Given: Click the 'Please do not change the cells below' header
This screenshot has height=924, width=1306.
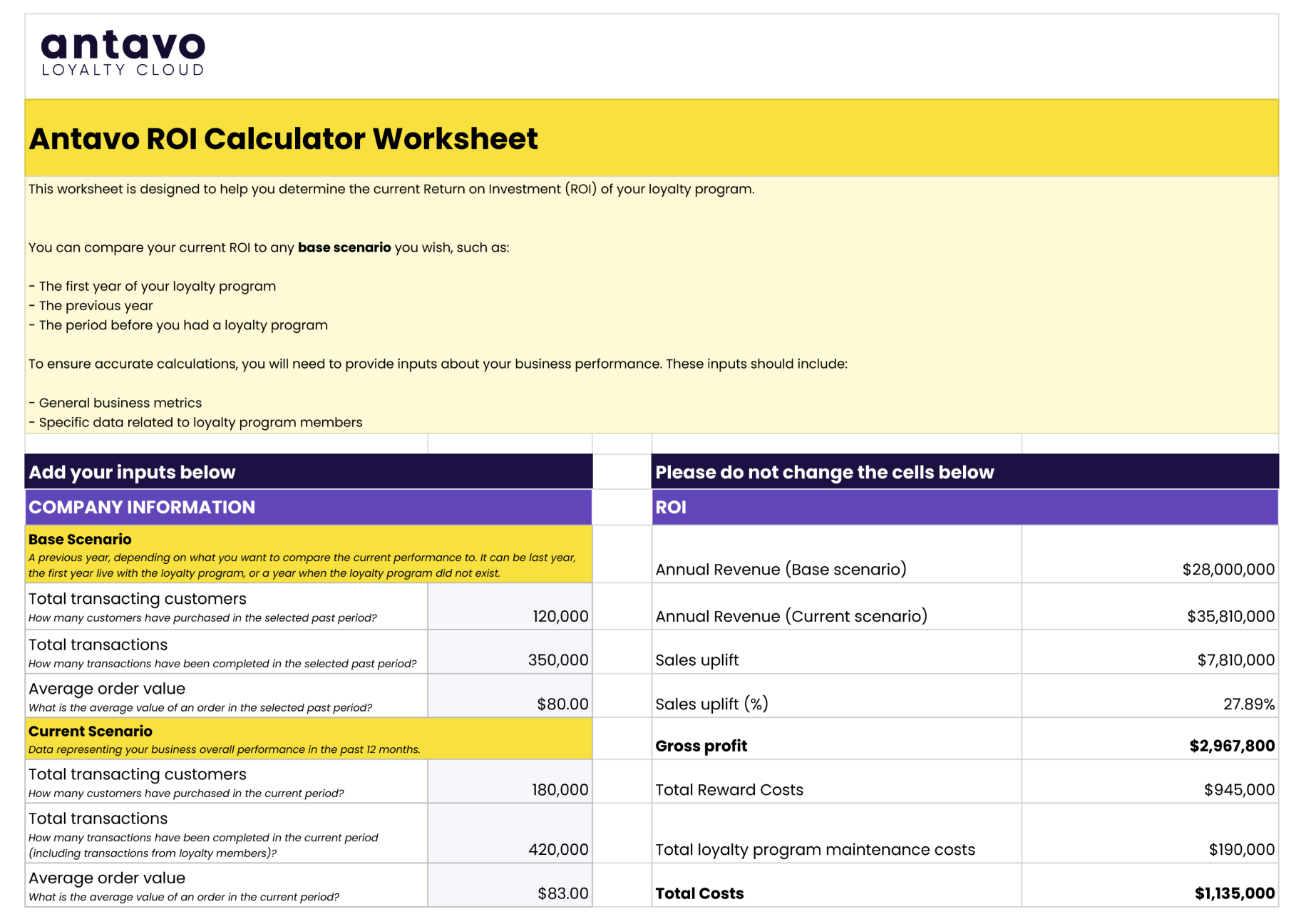Looking at the screenshot, I should 965,471.
